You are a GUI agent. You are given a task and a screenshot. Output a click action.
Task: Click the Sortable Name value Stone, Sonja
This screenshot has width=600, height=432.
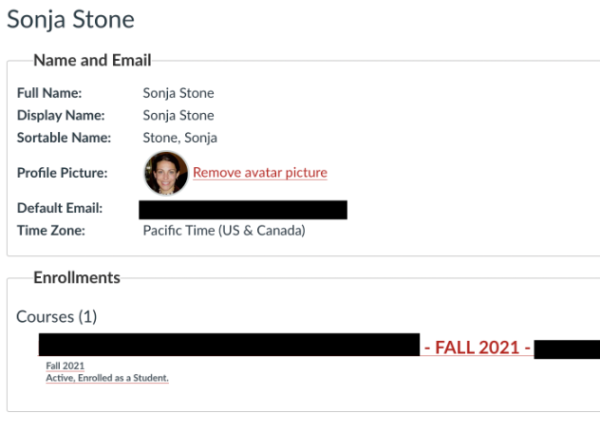click(180, 138)
